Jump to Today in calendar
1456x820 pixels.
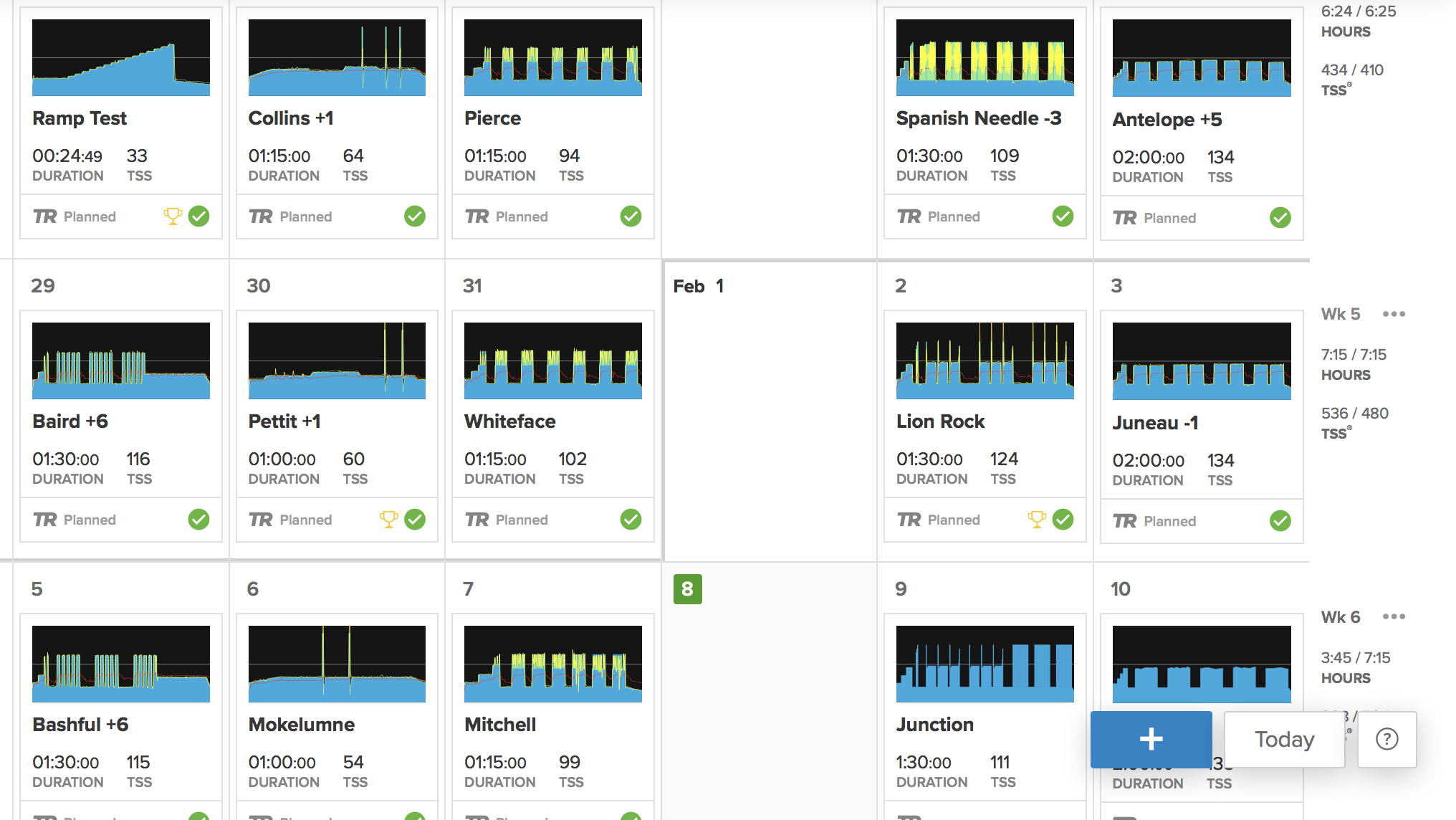point(1284,739)
